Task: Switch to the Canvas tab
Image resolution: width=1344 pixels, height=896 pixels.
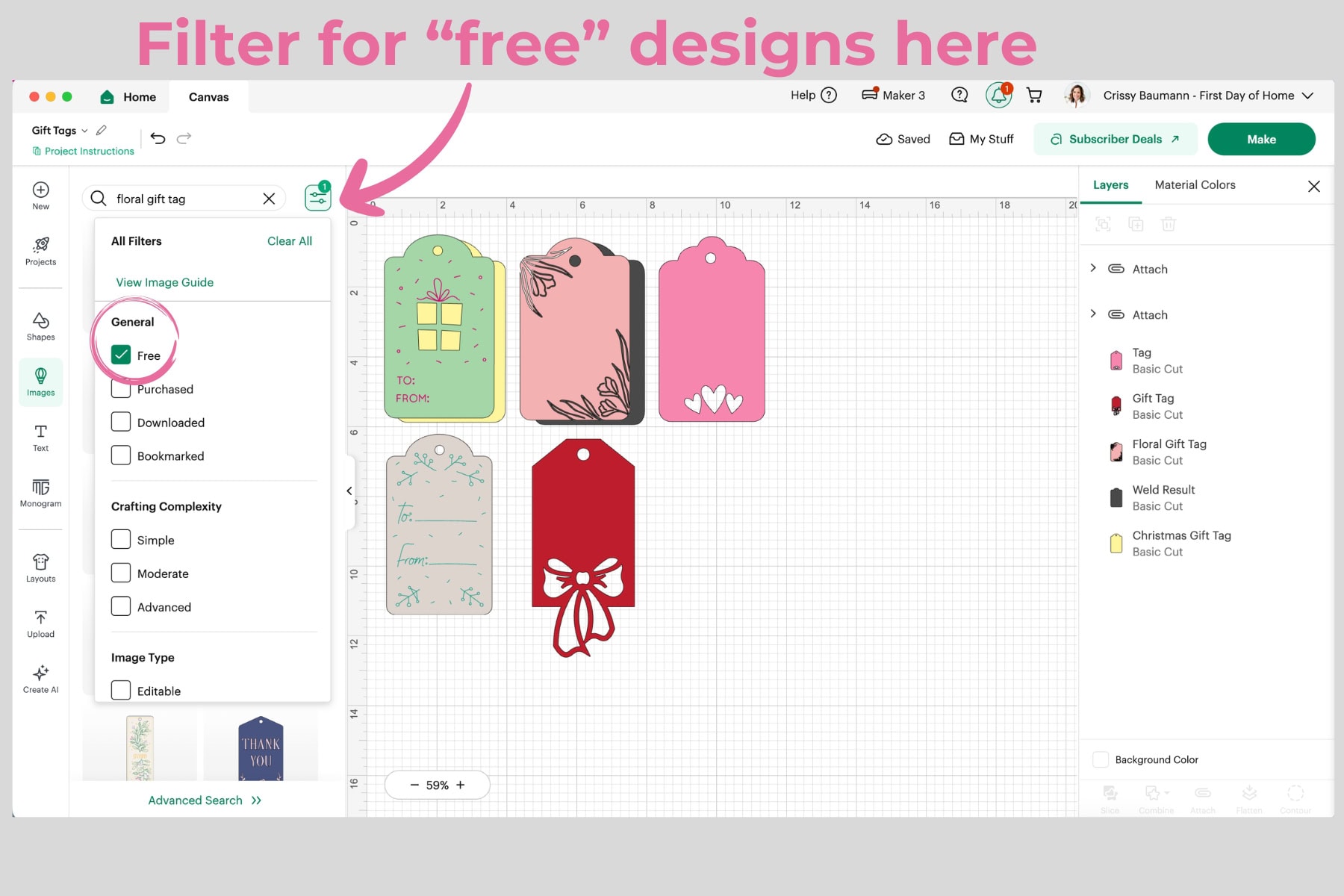Action: click(209, 97)
